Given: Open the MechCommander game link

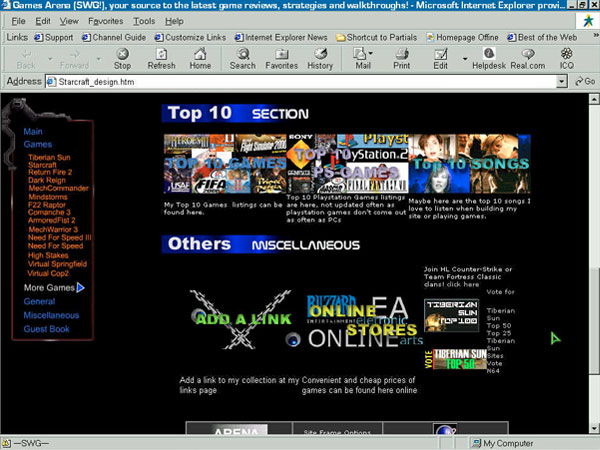Looking at the screenshot, I should pyautogui.click(x=58, y=188).
